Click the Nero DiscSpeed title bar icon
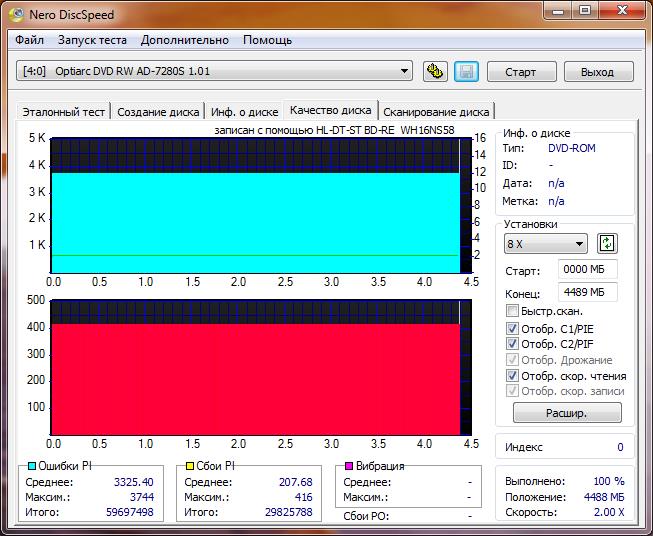Image resolution: width=653 pixels, height=536 pixels. 13,13
